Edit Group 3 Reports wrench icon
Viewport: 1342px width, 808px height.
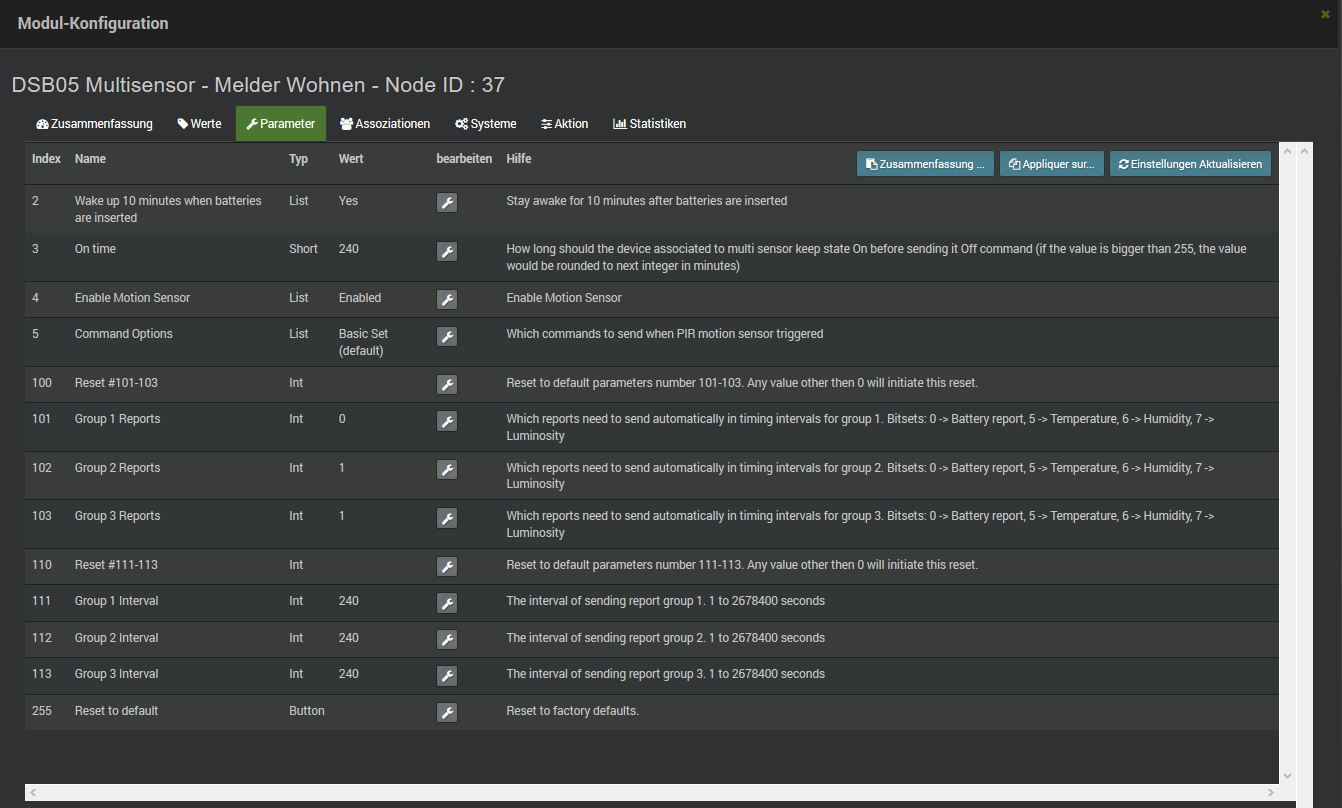(447, 518)
